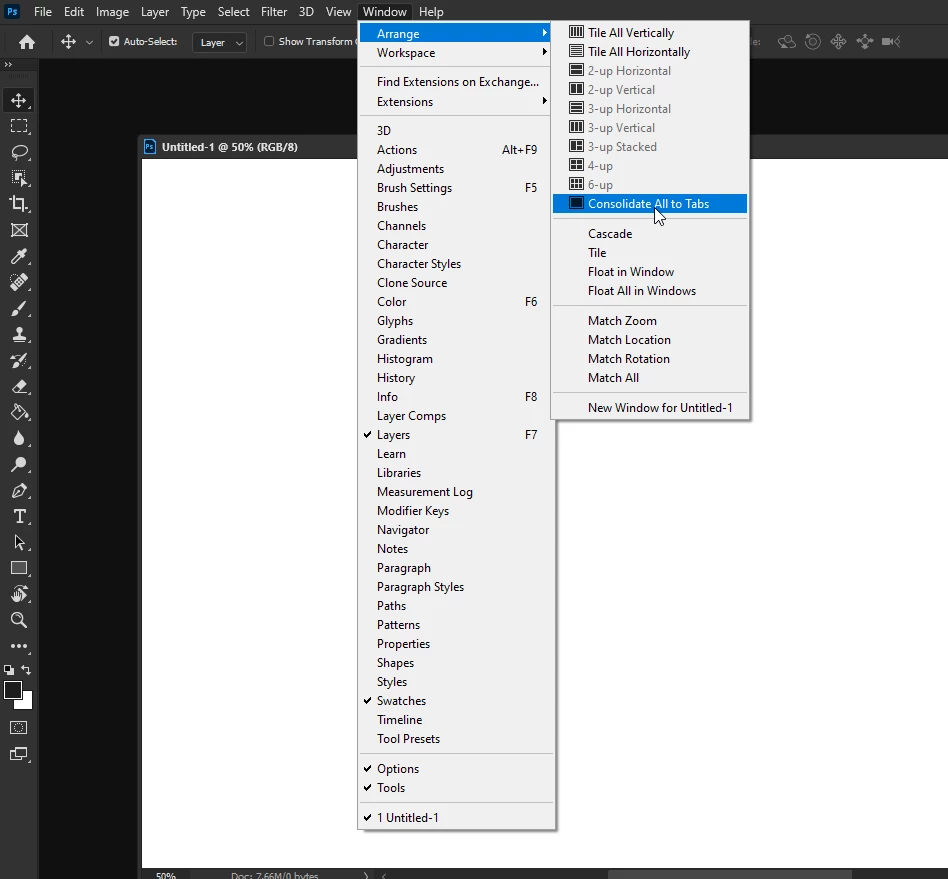Toggle the Swatches panel visibility
Screen dimensions: 948x879
tap(456, 701)
